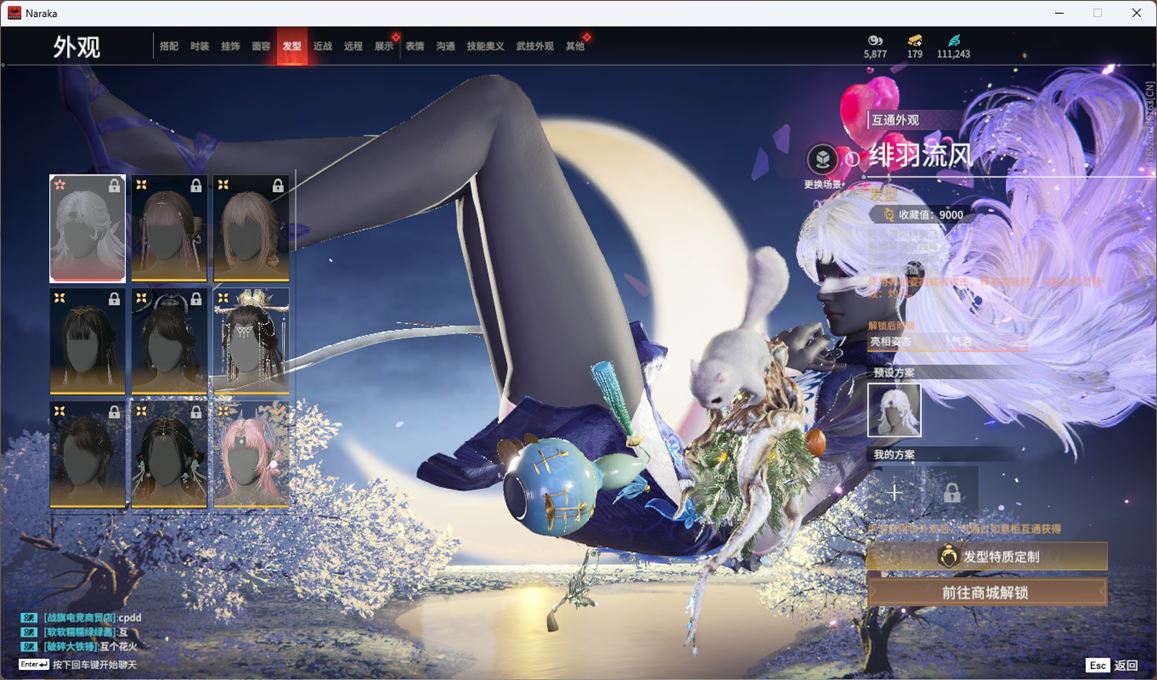Viewport: 1157px width, 680px height.
Task: Go to the 技能奥义 tab
Action: pyautogui.click(x=485, y=47)
